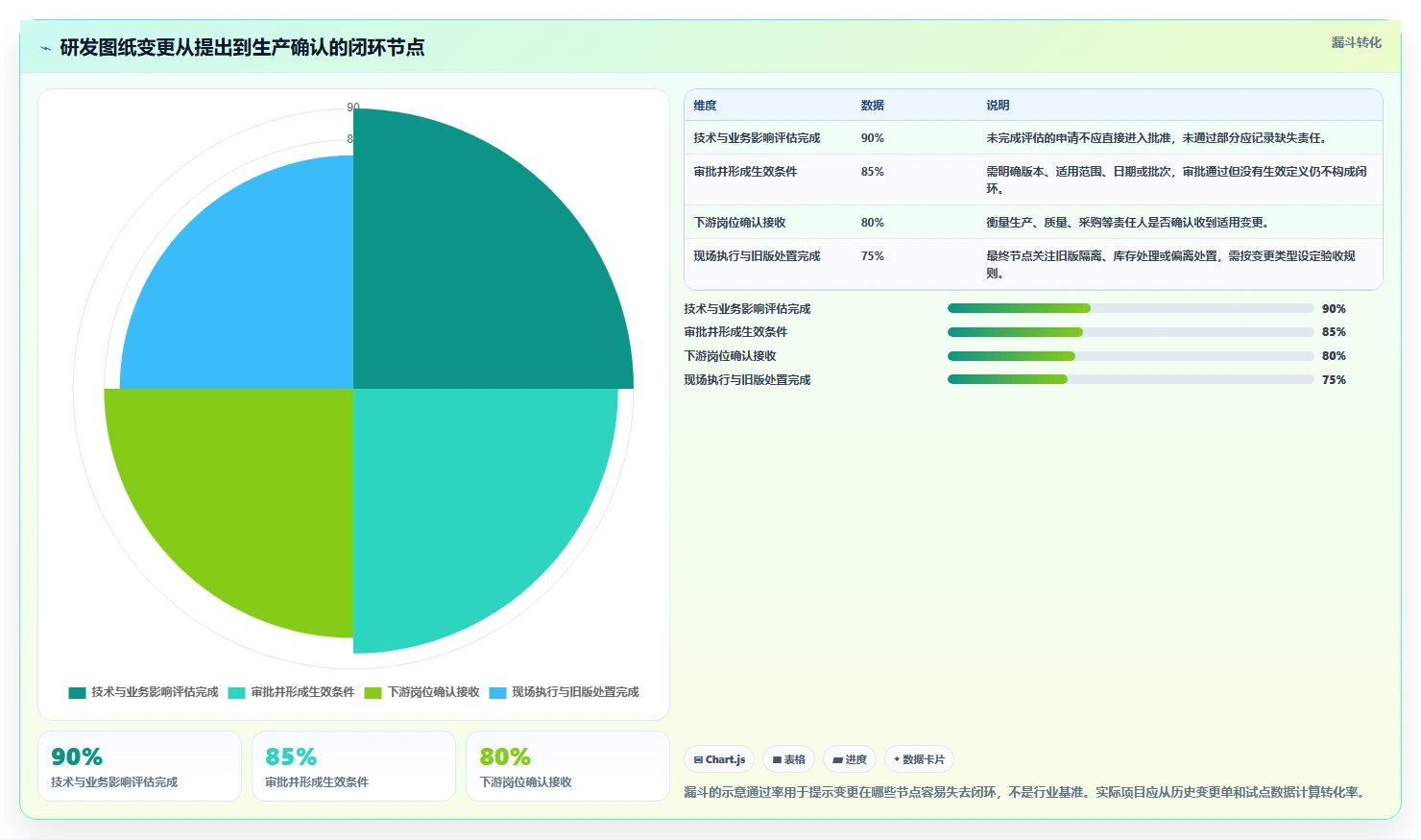Click the 说明 column header
The image size is (1421, 840).
998,106
